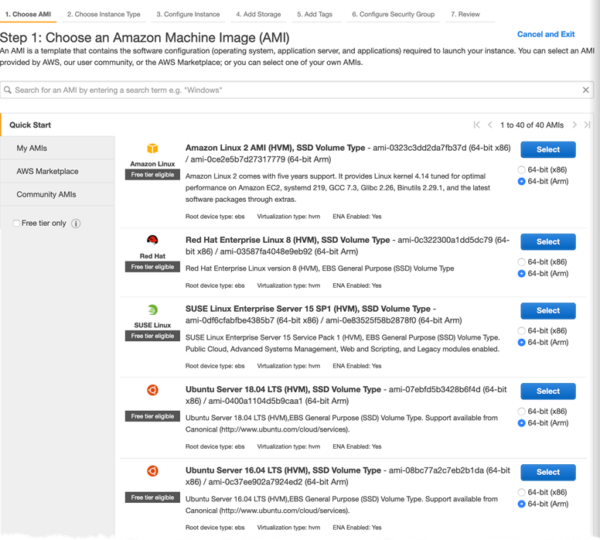Open the 1. Choose AMI step tab
The width and height of the screenshot is (600, 540).
28,14
